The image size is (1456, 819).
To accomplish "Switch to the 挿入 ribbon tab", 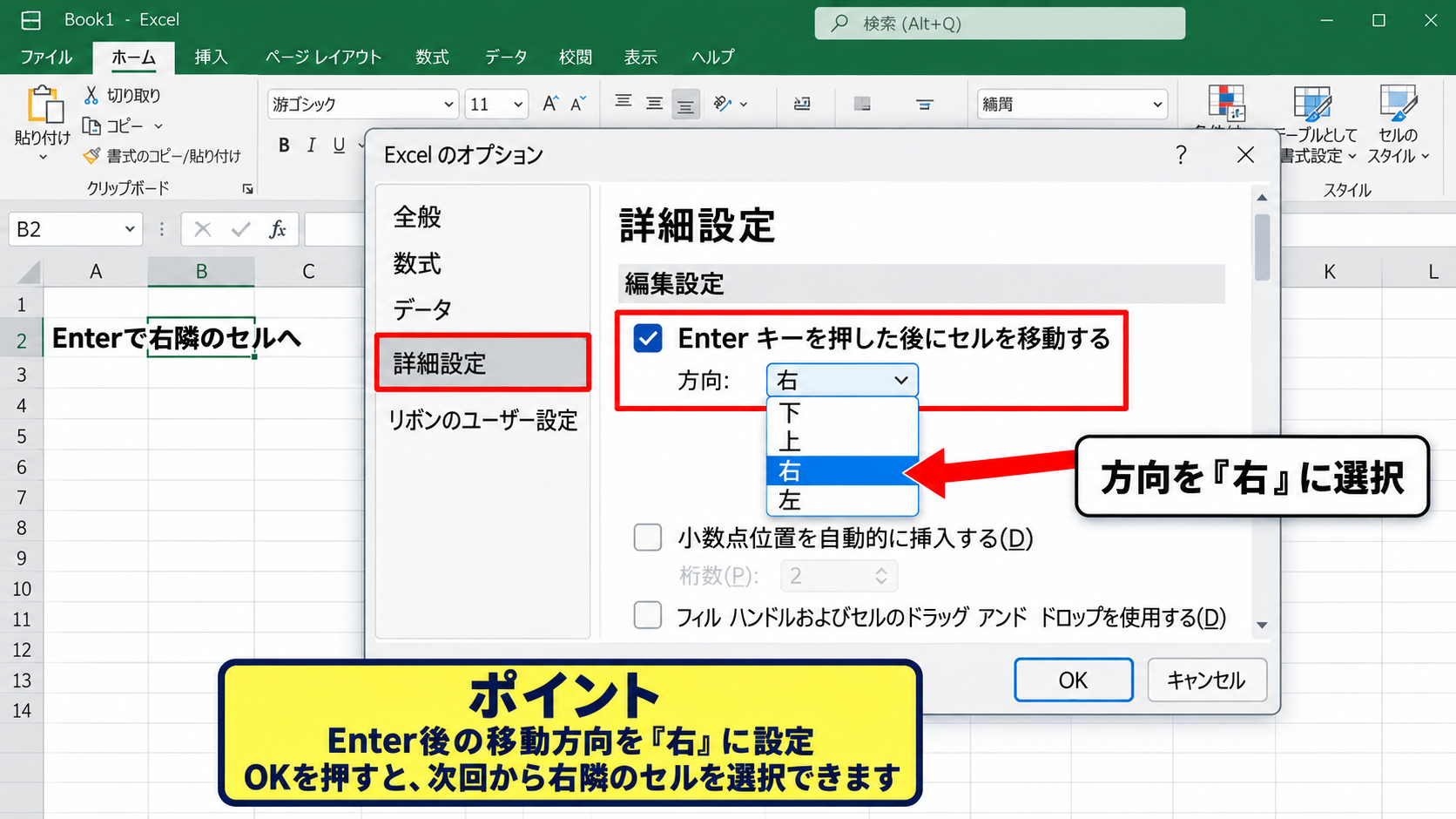I will click(211, 58).
